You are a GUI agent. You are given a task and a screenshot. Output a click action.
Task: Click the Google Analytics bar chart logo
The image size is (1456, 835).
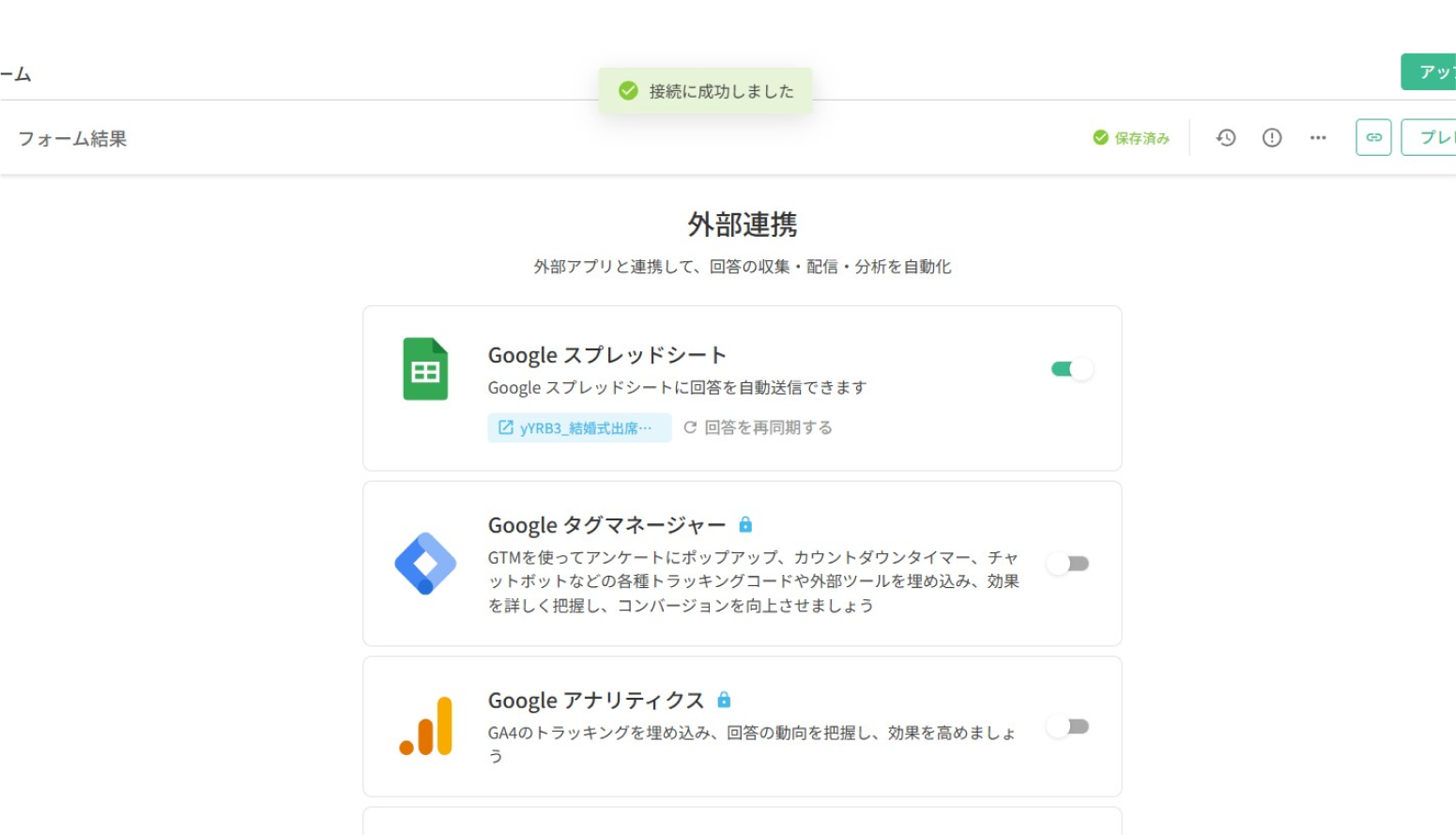pyautogui.click(x=426, y=726)
